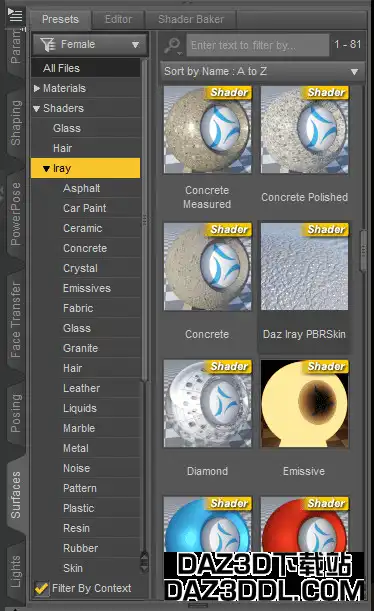Viewport: 374px width, 611px height.
Task: Choose the red sphere shader thumbnail
Action: 305,524
